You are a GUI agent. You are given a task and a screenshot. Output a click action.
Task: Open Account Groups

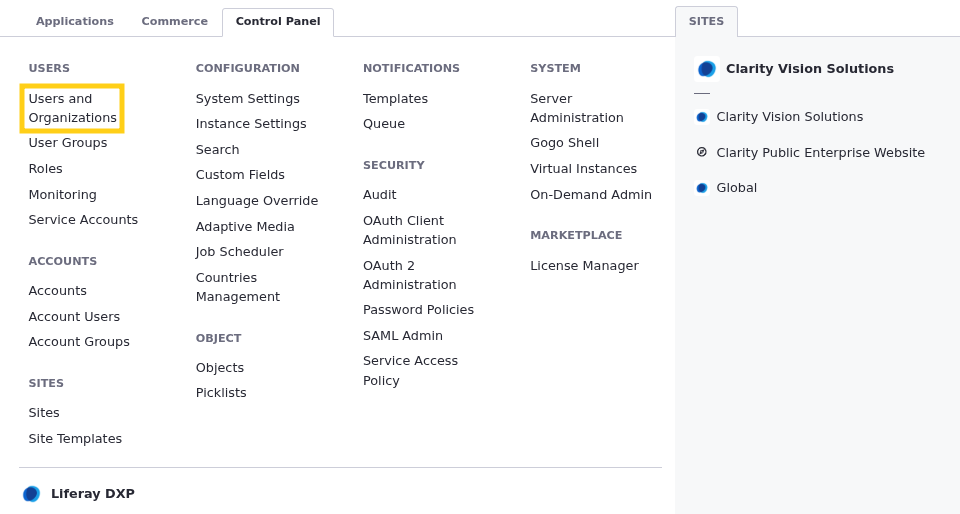coord(79,342)
